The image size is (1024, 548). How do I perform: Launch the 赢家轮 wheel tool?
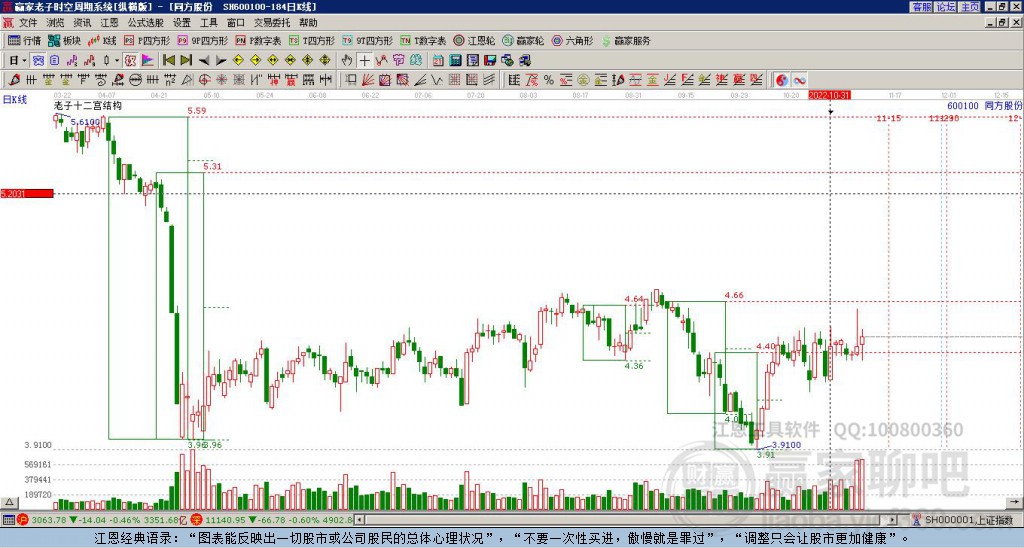(523, 40)
